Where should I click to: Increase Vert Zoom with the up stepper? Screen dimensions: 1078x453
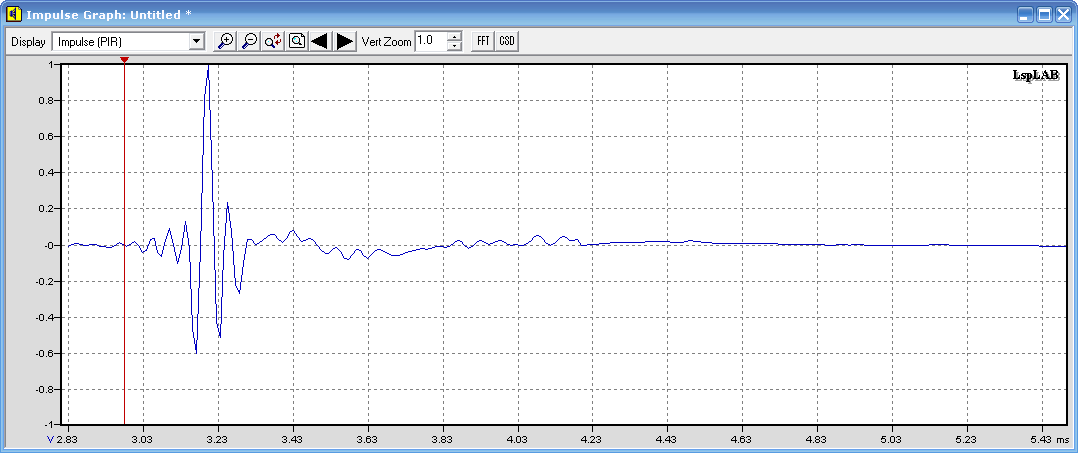[x=454, y=36]
